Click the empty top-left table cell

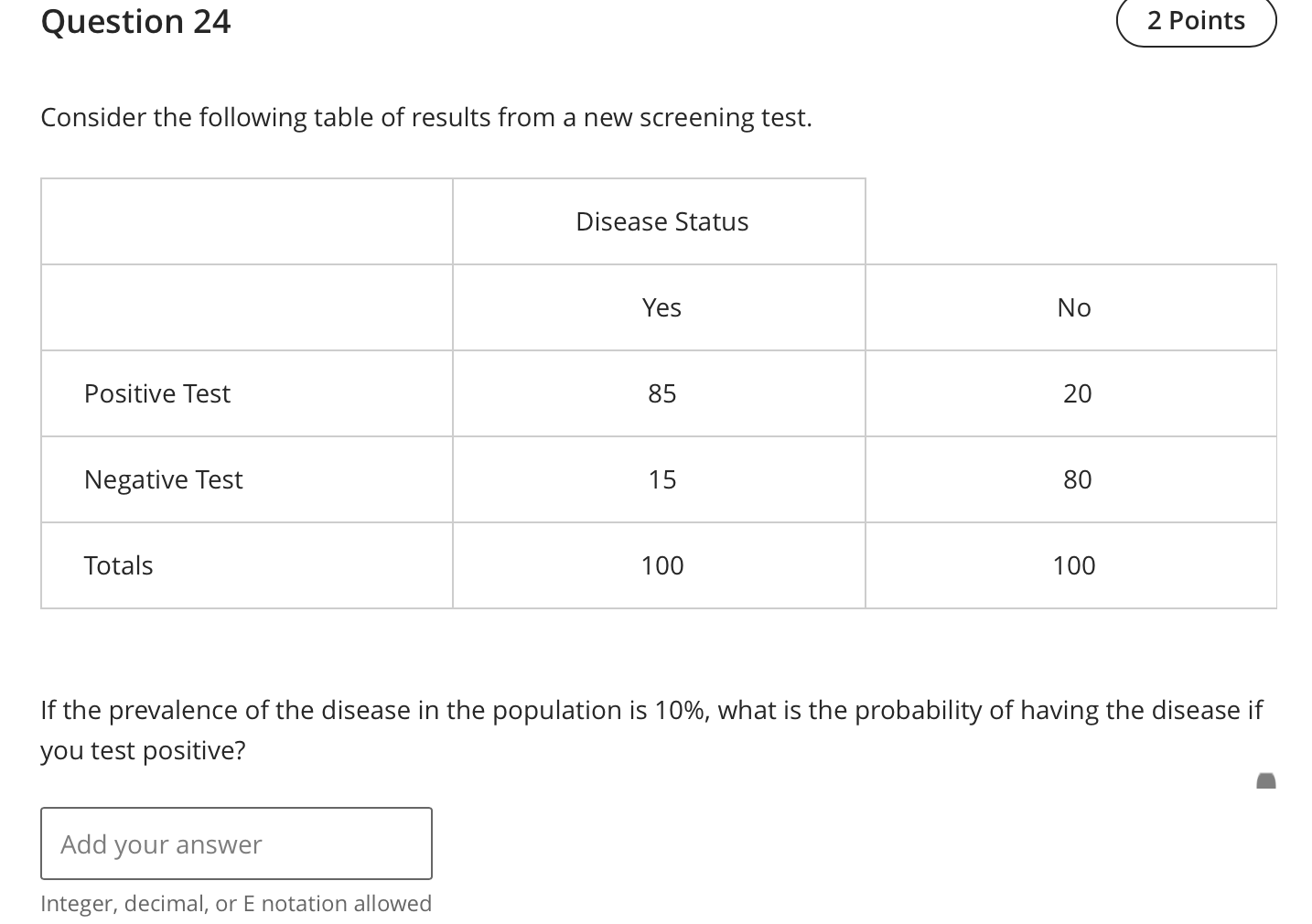click(245, 220)
